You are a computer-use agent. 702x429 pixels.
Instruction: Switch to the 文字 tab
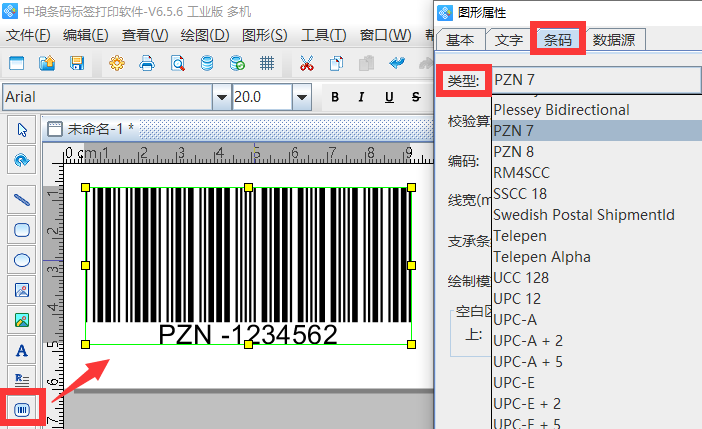click(x=509, y=40)
